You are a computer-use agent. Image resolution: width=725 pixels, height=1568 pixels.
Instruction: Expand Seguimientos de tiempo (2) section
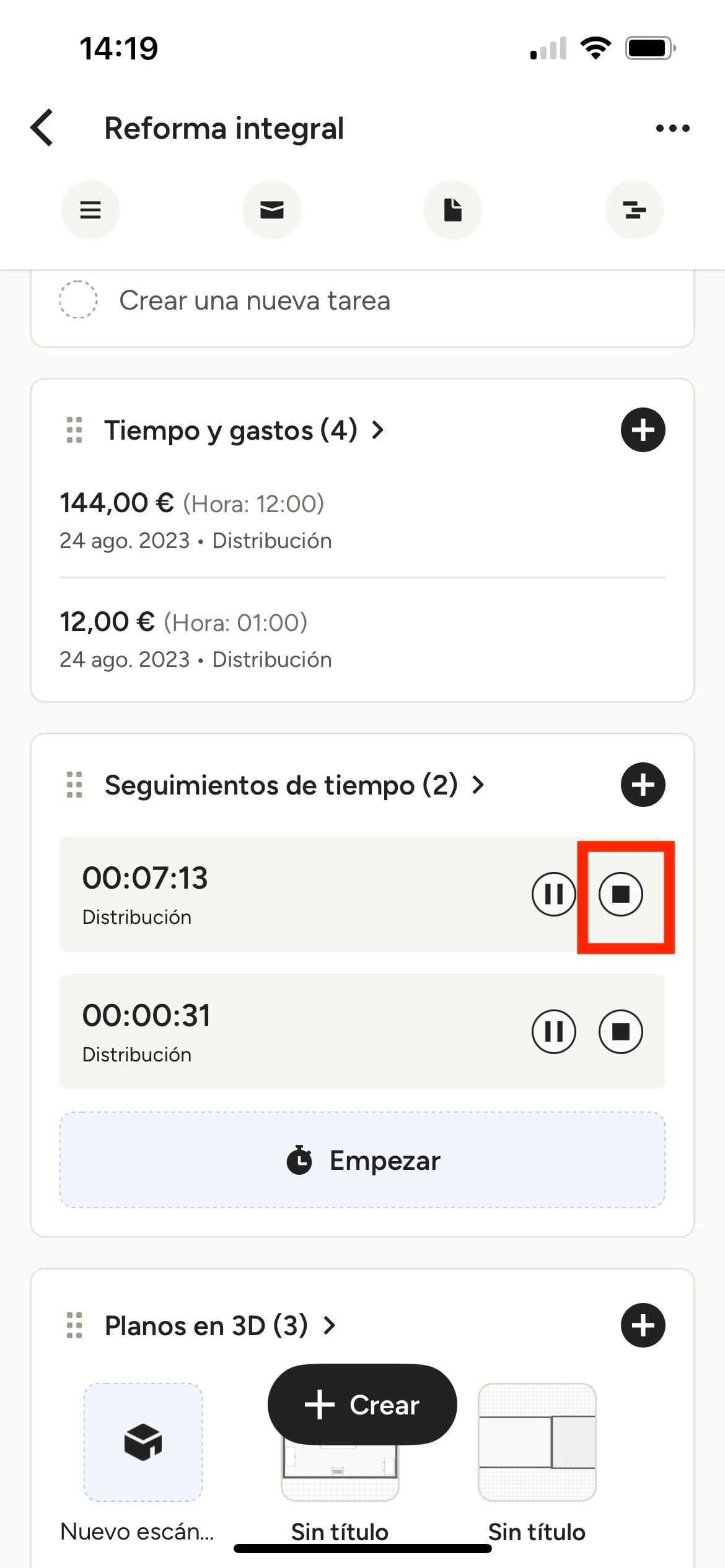pyautogui.click(x=294, y=785)
